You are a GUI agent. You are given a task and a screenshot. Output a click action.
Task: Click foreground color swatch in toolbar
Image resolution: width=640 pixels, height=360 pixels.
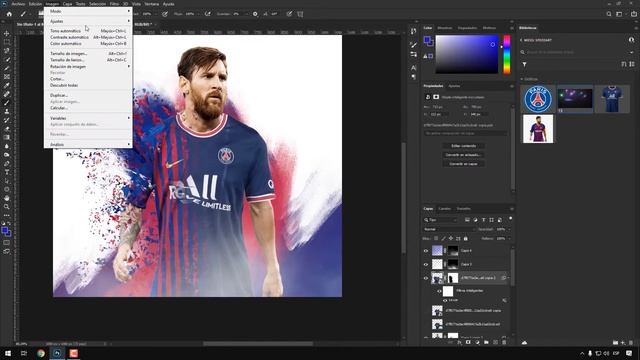(x=5, y=231)
